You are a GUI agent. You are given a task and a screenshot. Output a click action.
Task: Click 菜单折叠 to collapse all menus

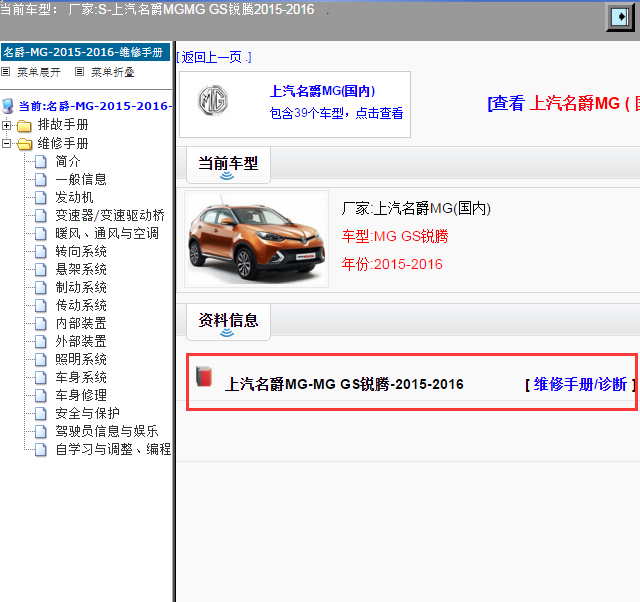click(110, 72)
